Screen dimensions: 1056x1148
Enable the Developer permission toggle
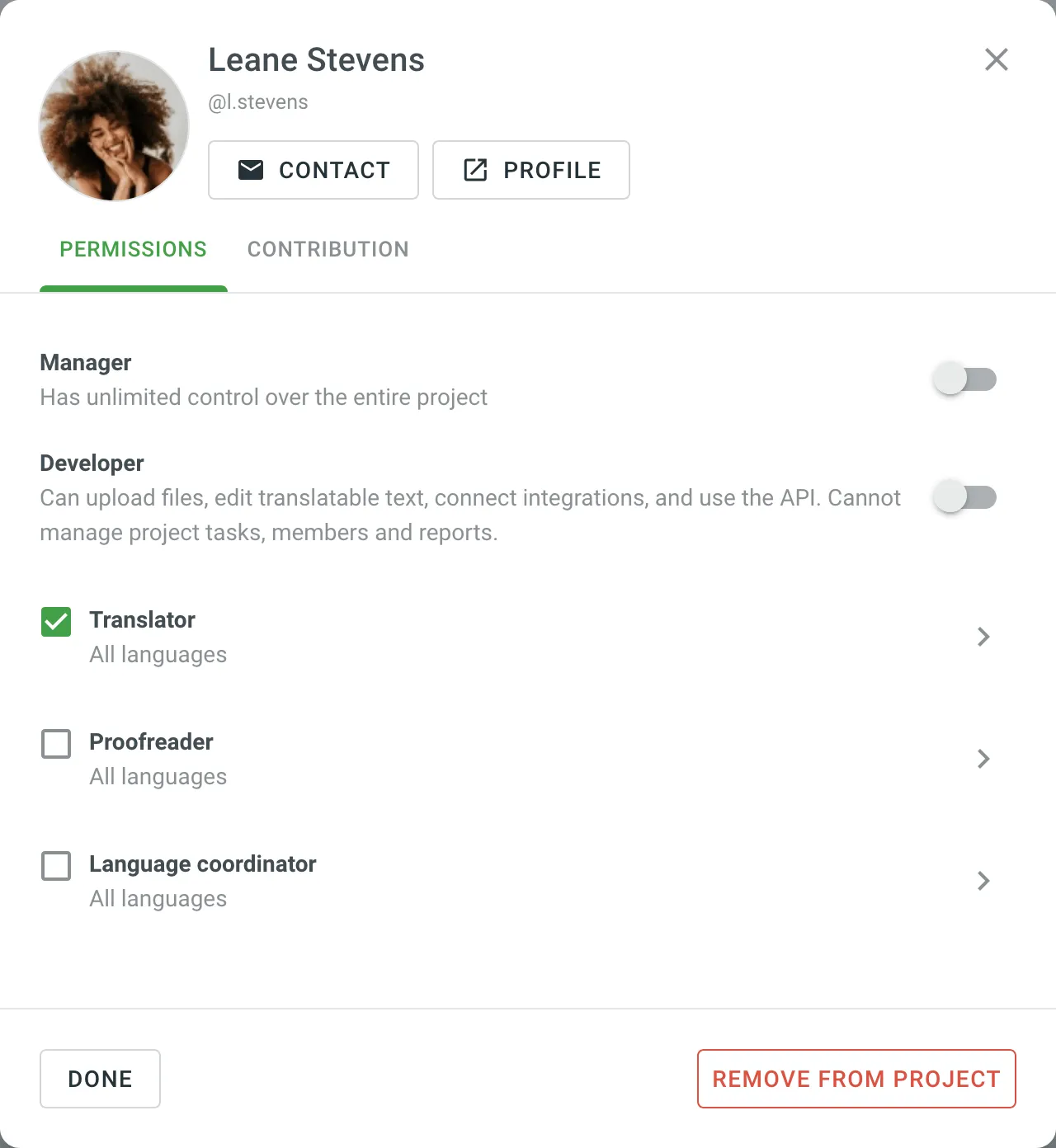(965, 496)
